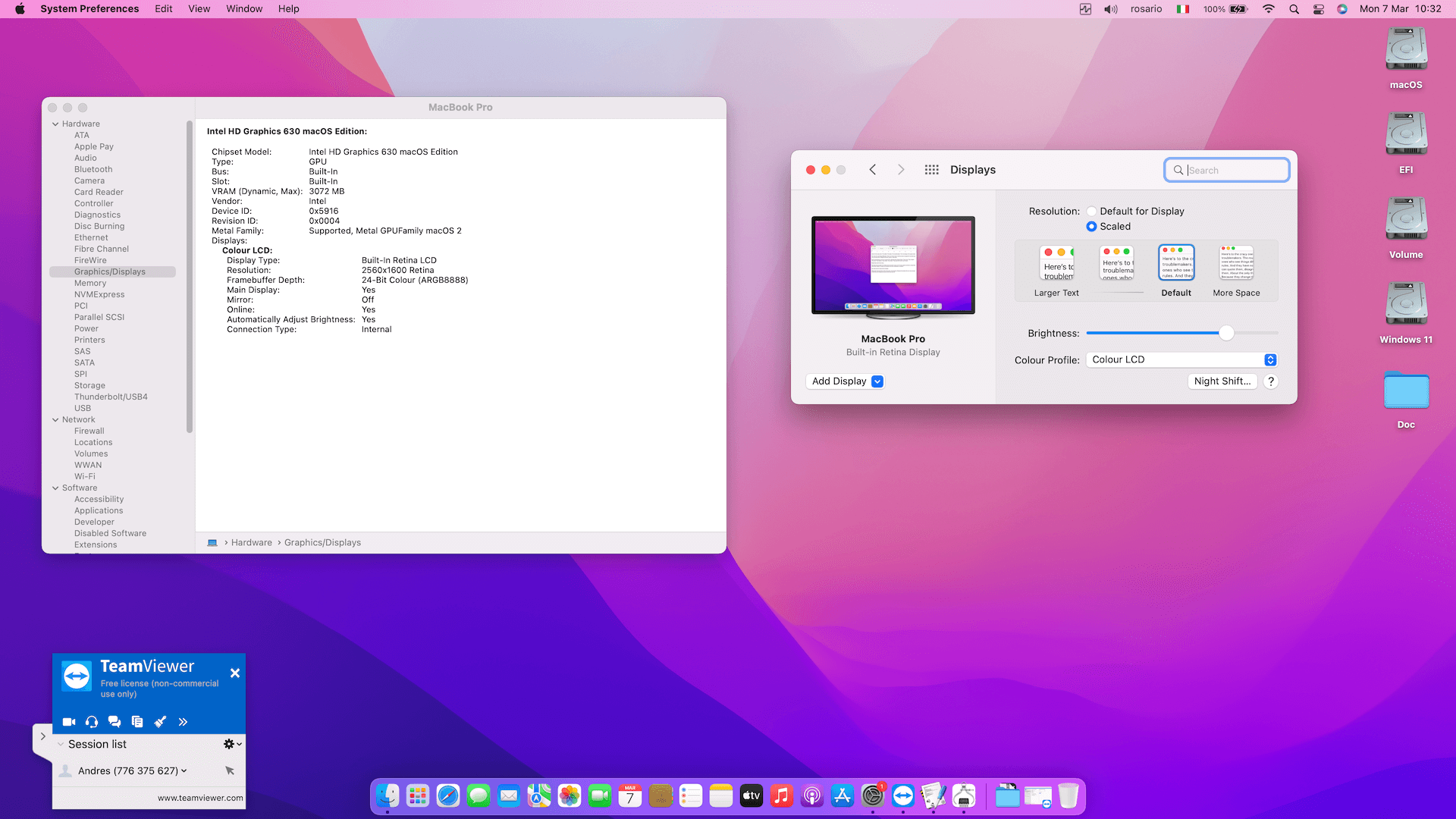The height and width of the screenshot is (819, 1456).
Task: Collapse the Hardware section in sidebar
Action: pos(55,124)
